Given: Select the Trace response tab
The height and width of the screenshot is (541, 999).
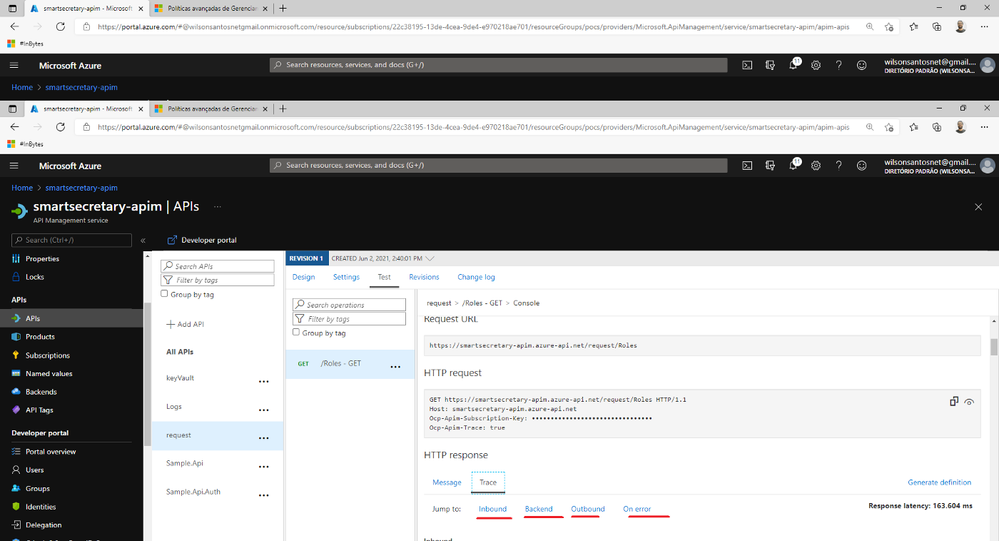Looking at the screenshot, I should (x=488, y=482).
